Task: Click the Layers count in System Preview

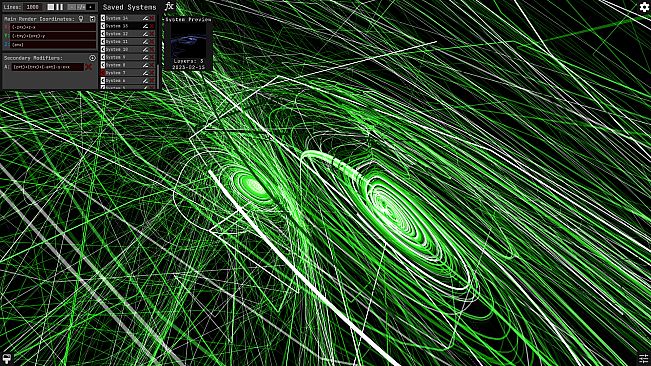Action: click(x=188, y=61)
